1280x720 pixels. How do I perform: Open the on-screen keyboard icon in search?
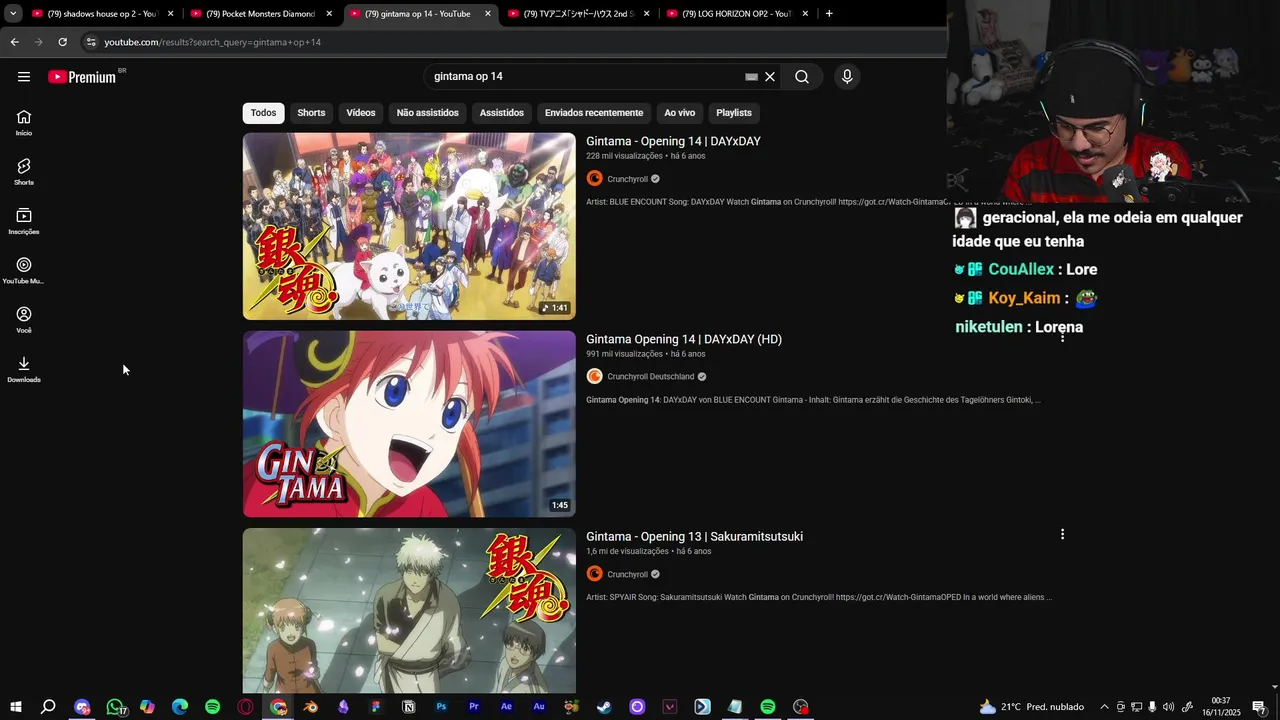[751, 77]
